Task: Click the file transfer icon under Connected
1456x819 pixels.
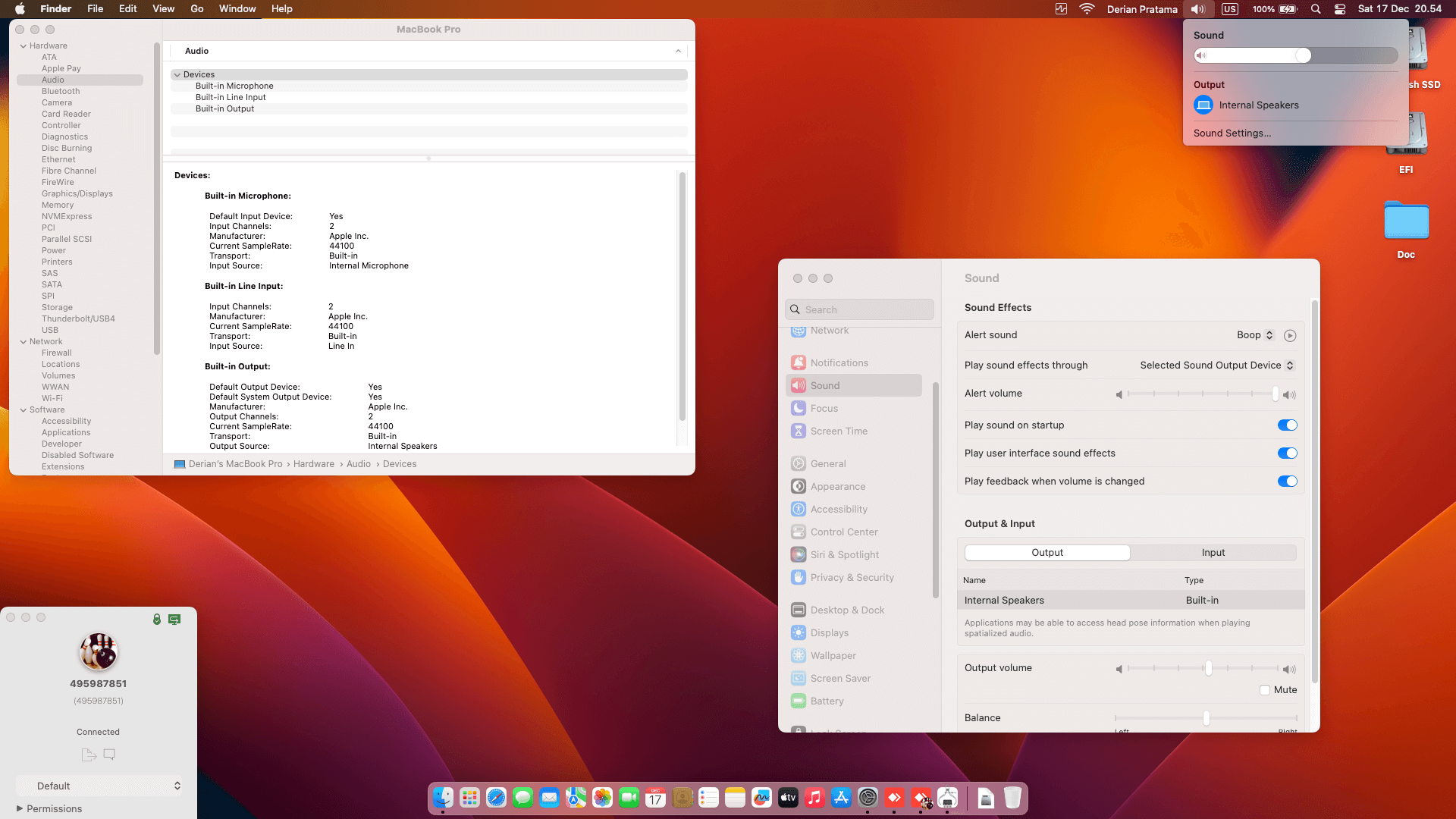Action: click(88, 755)
